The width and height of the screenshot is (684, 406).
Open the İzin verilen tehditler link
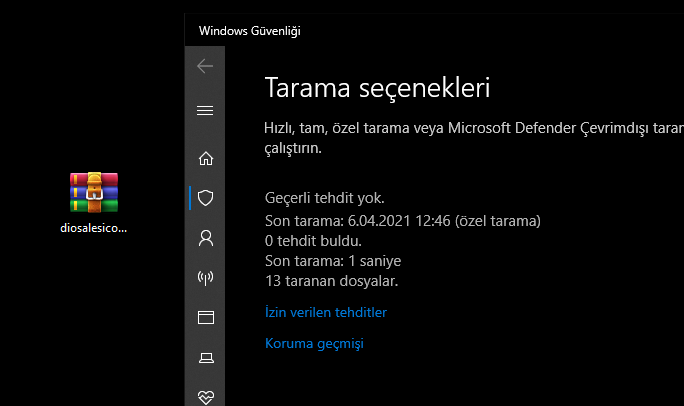click(x=325, y=312)
